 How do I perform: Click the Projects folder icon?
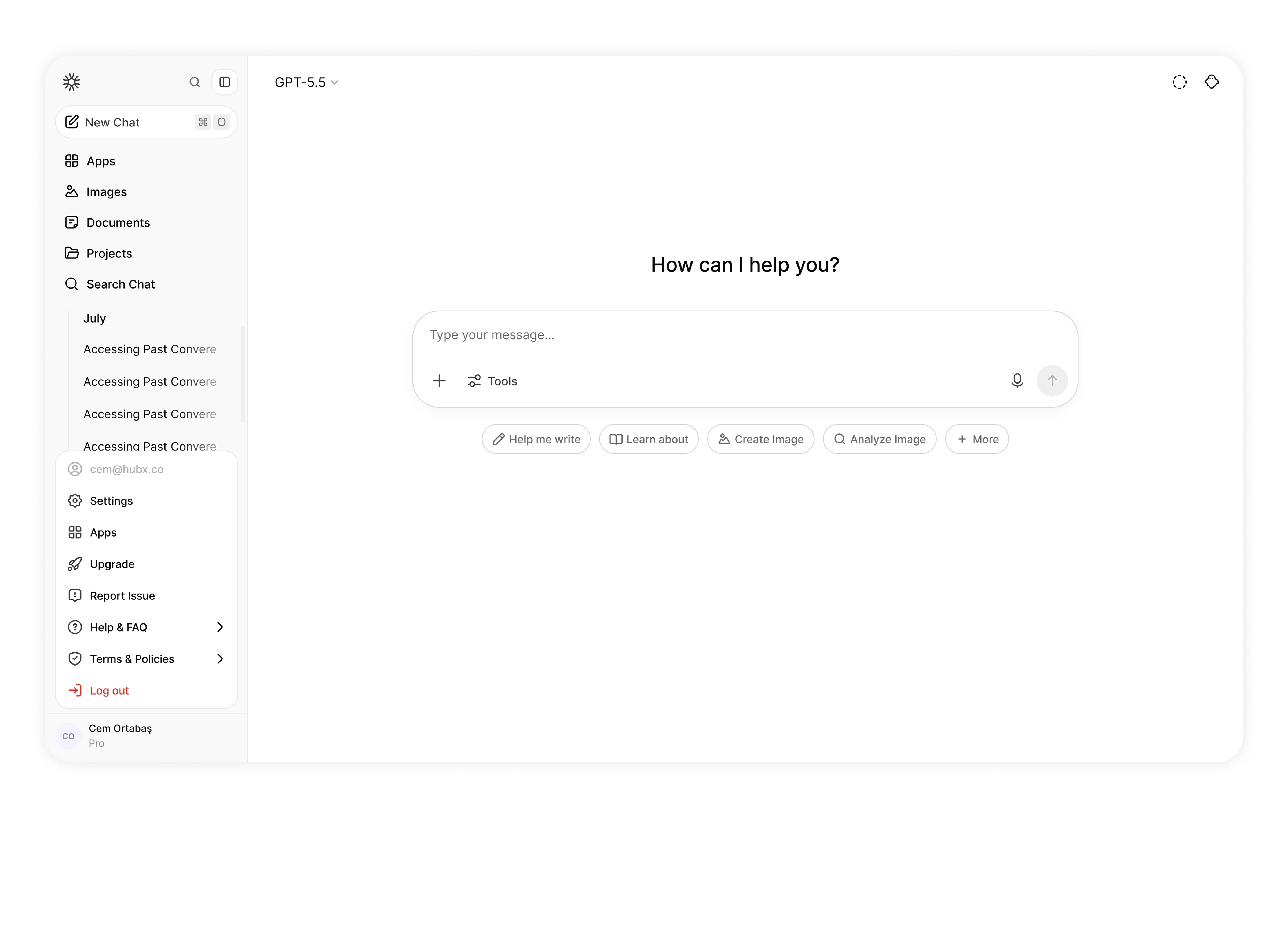[72, 253]
